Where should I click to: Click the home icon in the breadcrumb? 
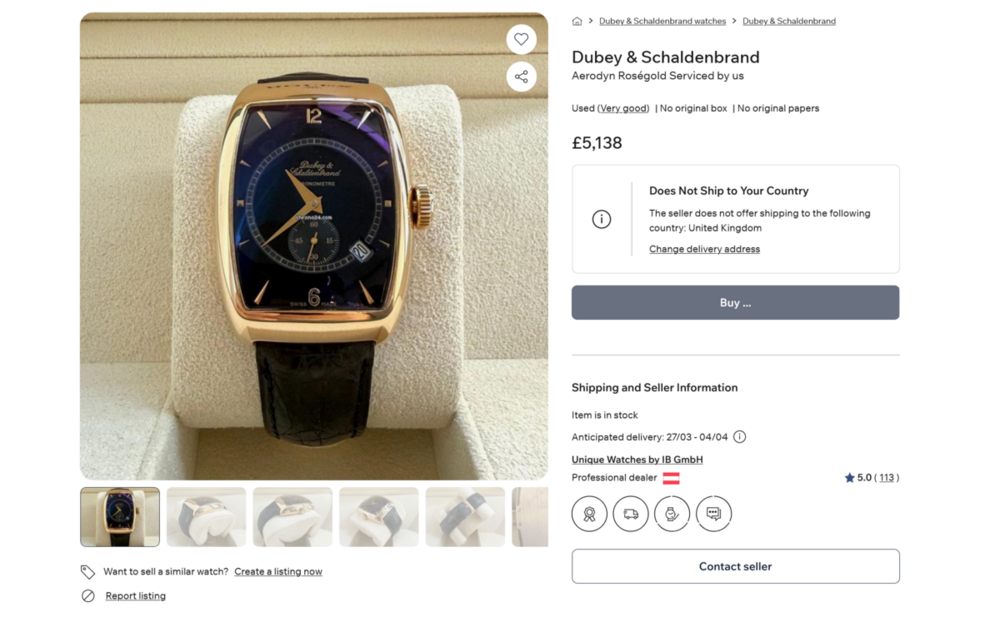(x=577, y=20)
